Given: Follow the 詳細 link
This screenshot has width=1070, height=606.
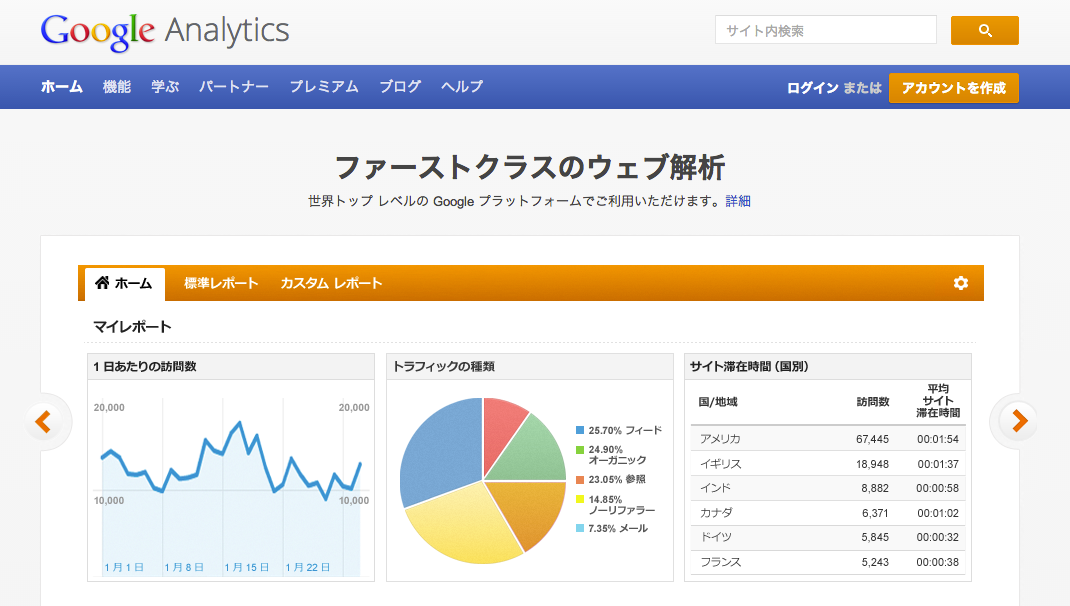Looking at the screenshot, I should tap(738, 201).
